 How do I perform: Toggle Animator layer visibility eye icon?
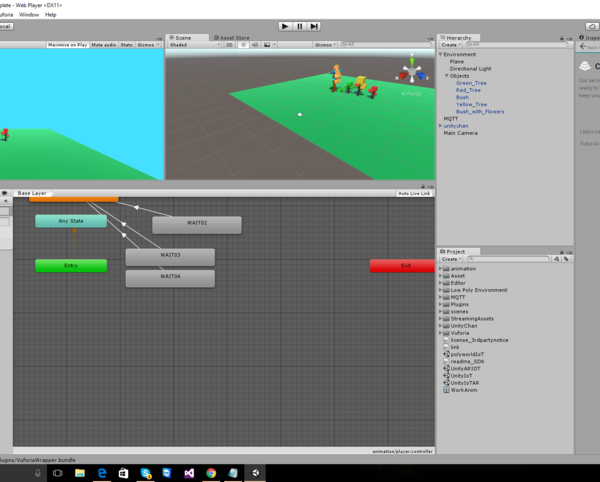pyautogui.click(x=5, y=193)
